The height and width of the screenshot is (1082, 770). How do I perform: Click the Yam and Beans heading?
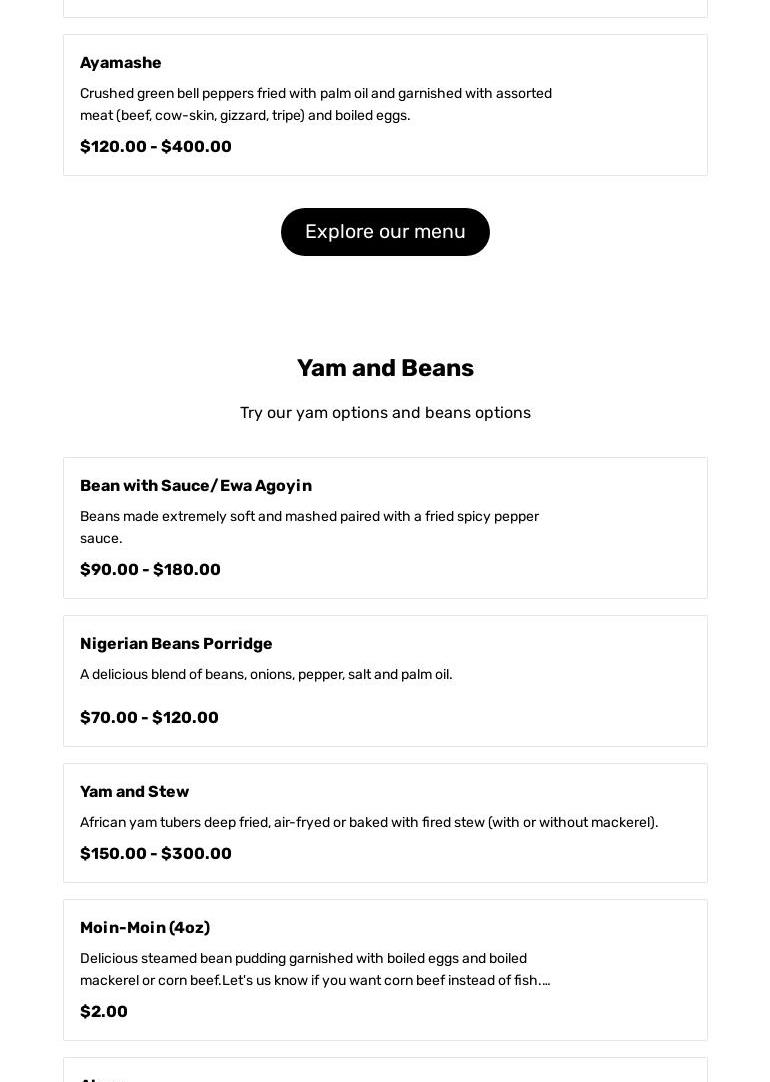pyautogui.click(x=385, y=368)
